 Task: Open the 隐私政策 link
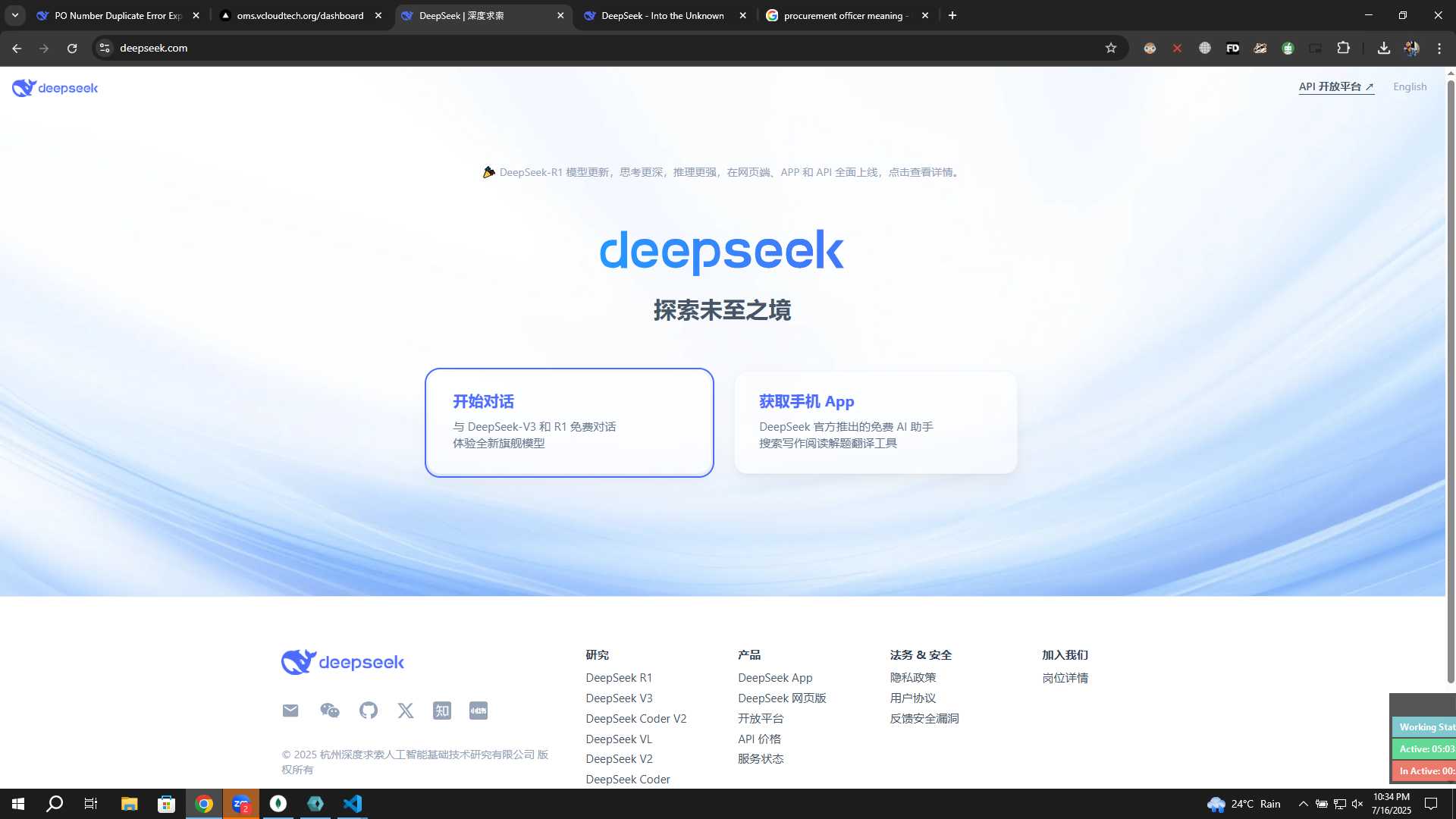[x=913, y=678]
